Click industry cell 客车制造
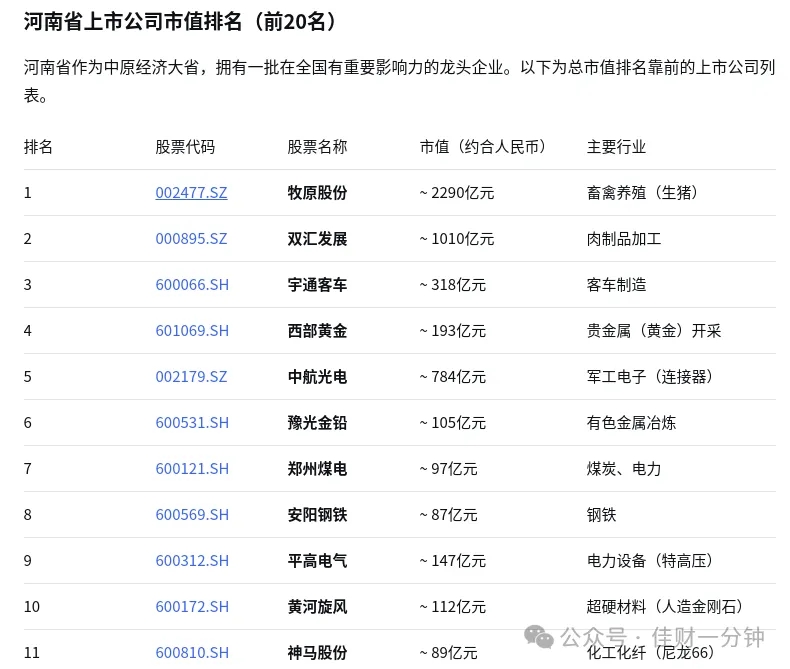The width and height of the screenshot is (790, 669). click(616, 285)
